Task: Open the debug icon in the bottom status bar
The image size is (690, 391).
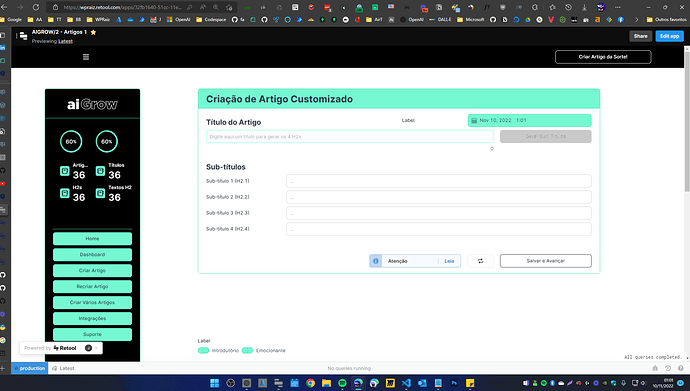Action: tap(655, 368)
